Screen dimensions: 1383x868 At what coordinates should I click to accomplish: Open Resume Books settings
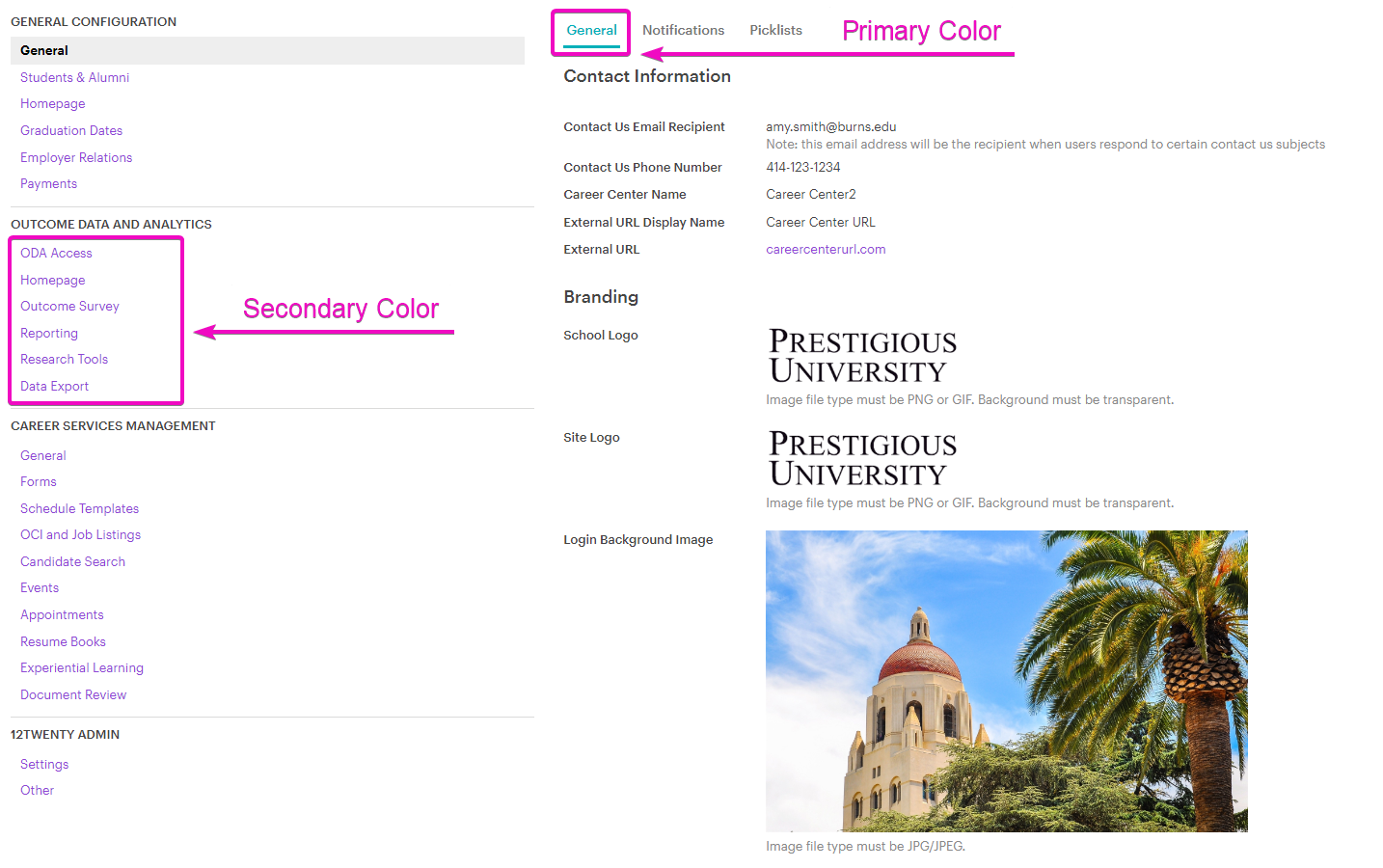pos(63,641)
